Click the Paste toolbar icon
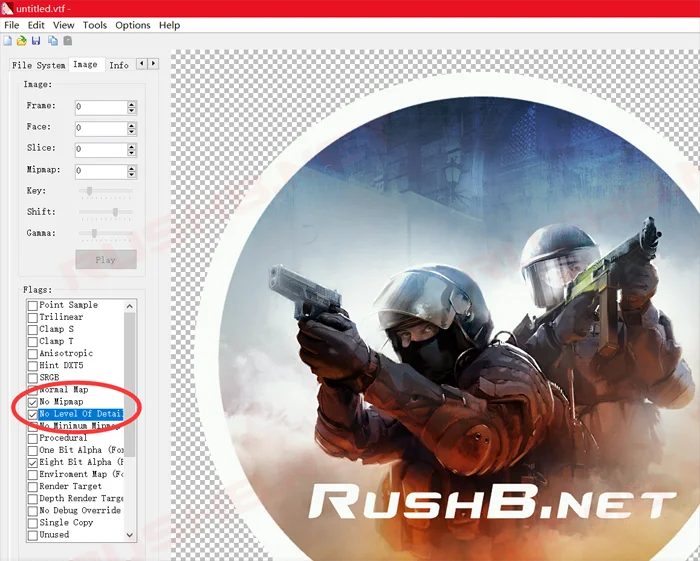 [67, 41]
